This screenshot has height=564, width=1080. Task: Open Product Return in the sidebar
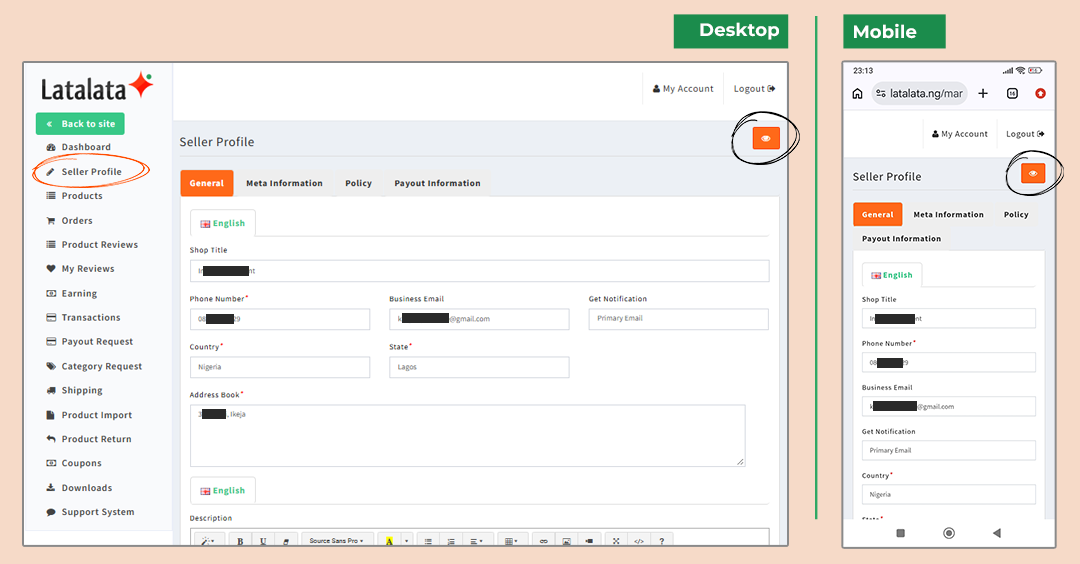tap(88, 439)
